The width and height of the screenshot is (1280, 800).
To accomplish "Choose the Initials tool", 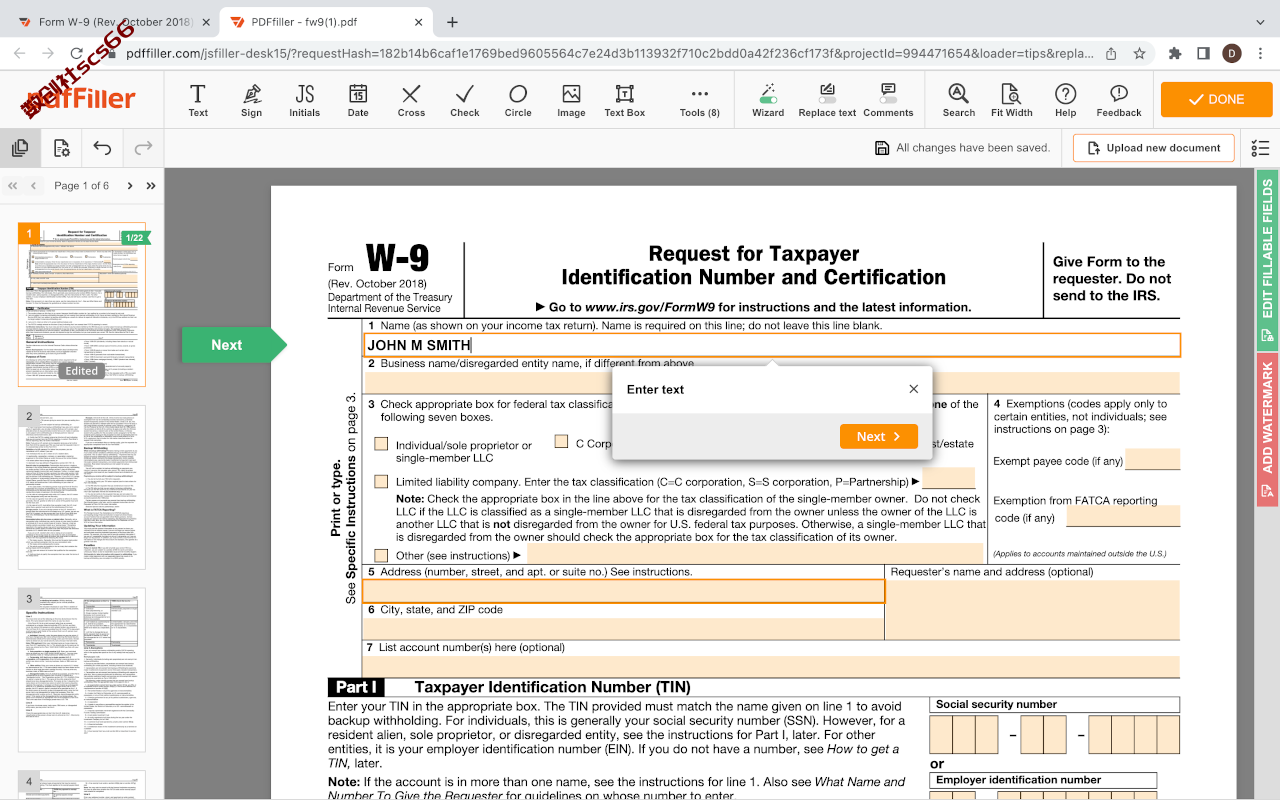I will [305, 100].
